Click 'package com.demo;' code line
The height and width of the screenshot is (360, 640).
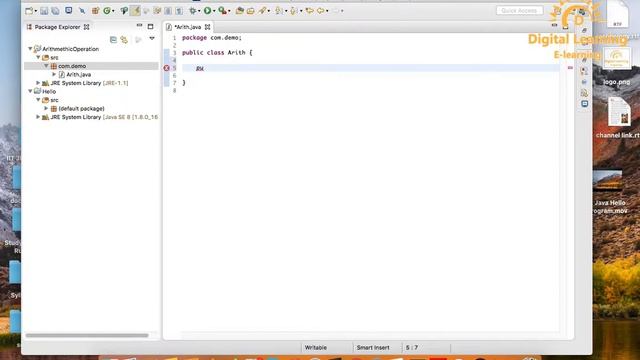212,38
